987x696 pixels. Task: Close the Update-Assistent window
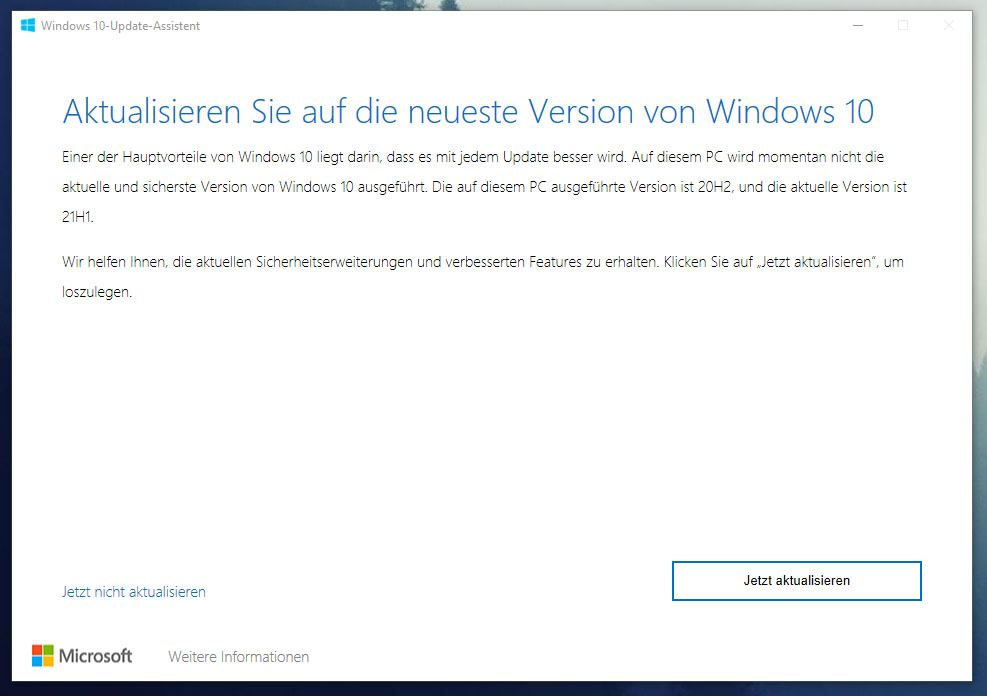(949, 25)
